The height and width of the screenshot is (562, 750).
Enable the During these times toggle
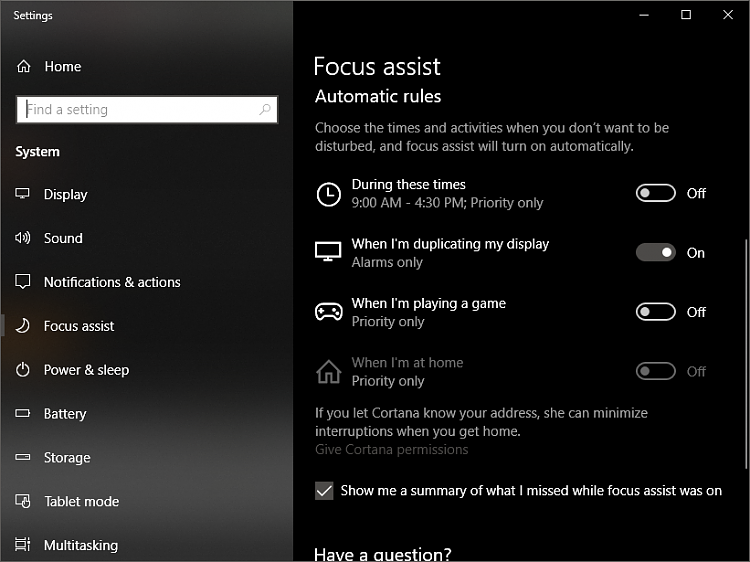[x=655, y=193]
